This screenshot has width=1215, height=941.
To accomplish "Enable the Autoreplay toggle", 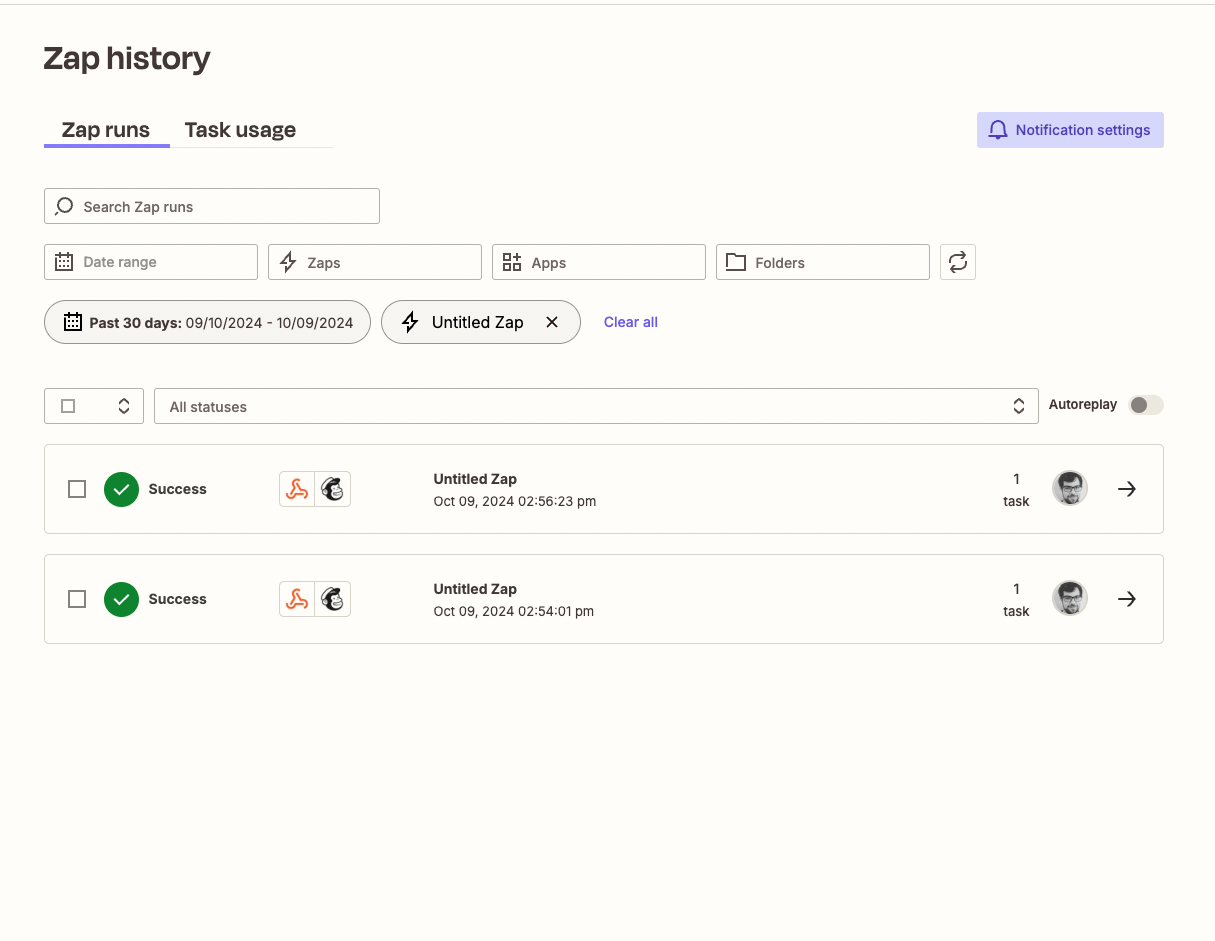I will click(1146, 404).
